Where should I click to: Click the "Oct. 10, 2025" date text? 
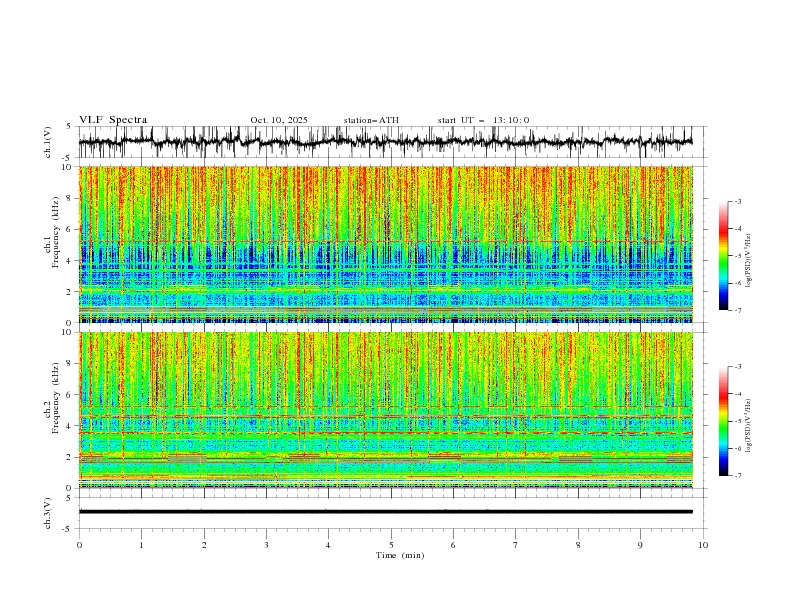[x=279, y=120]
